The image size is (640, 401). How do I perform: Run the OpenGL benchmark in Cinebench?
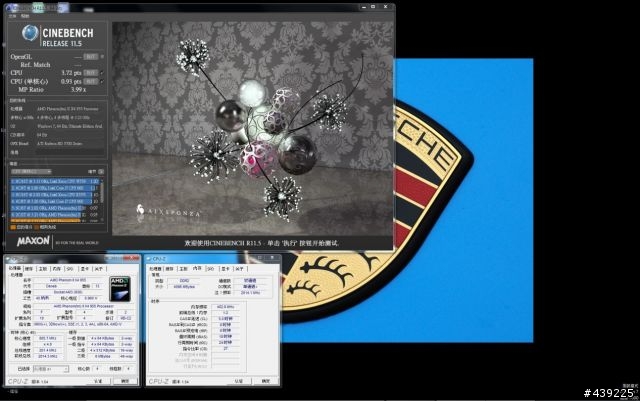pyautogui.click(x=91, y=57)
